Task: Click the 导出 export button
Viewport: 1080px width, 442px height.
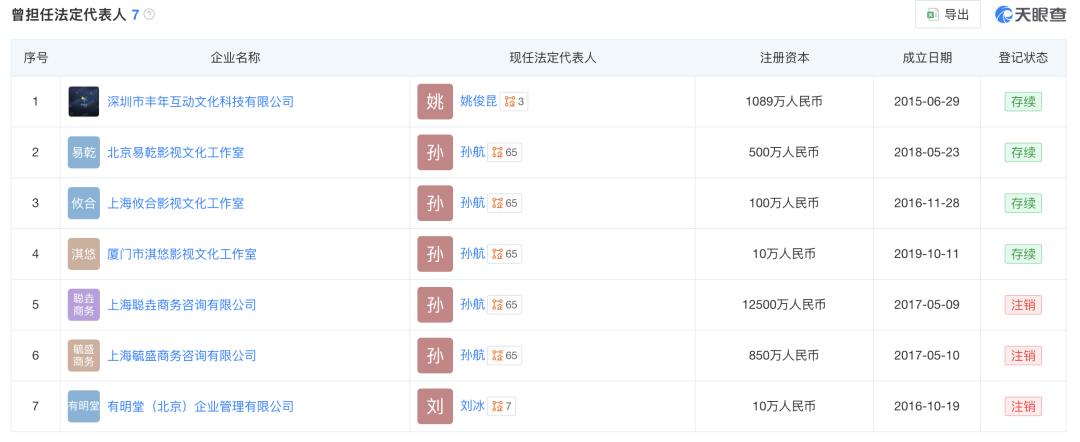Action: pyautogui.click(x=947, y=15)
